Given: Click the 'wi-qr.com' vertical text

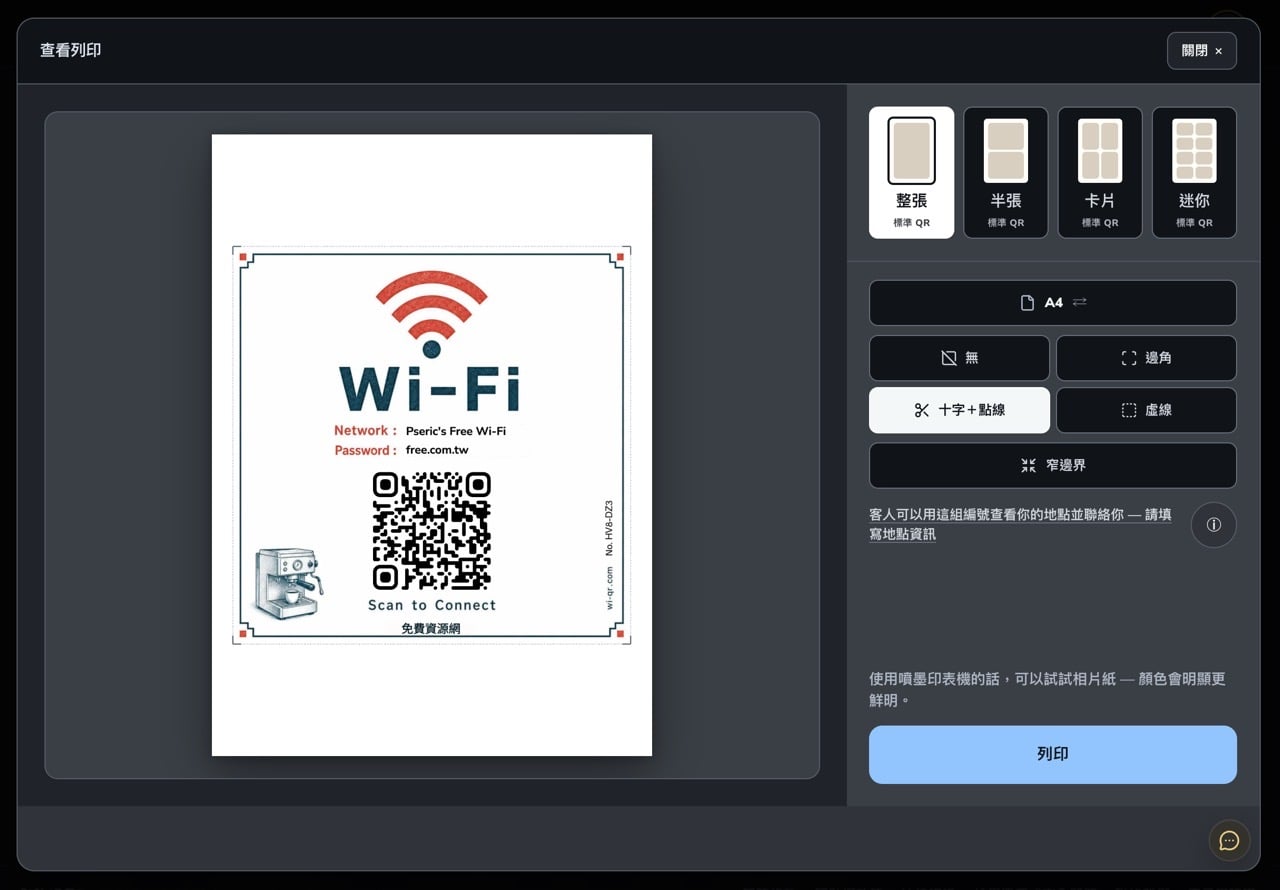Looking at the screenshot, I should click(609, 587).
